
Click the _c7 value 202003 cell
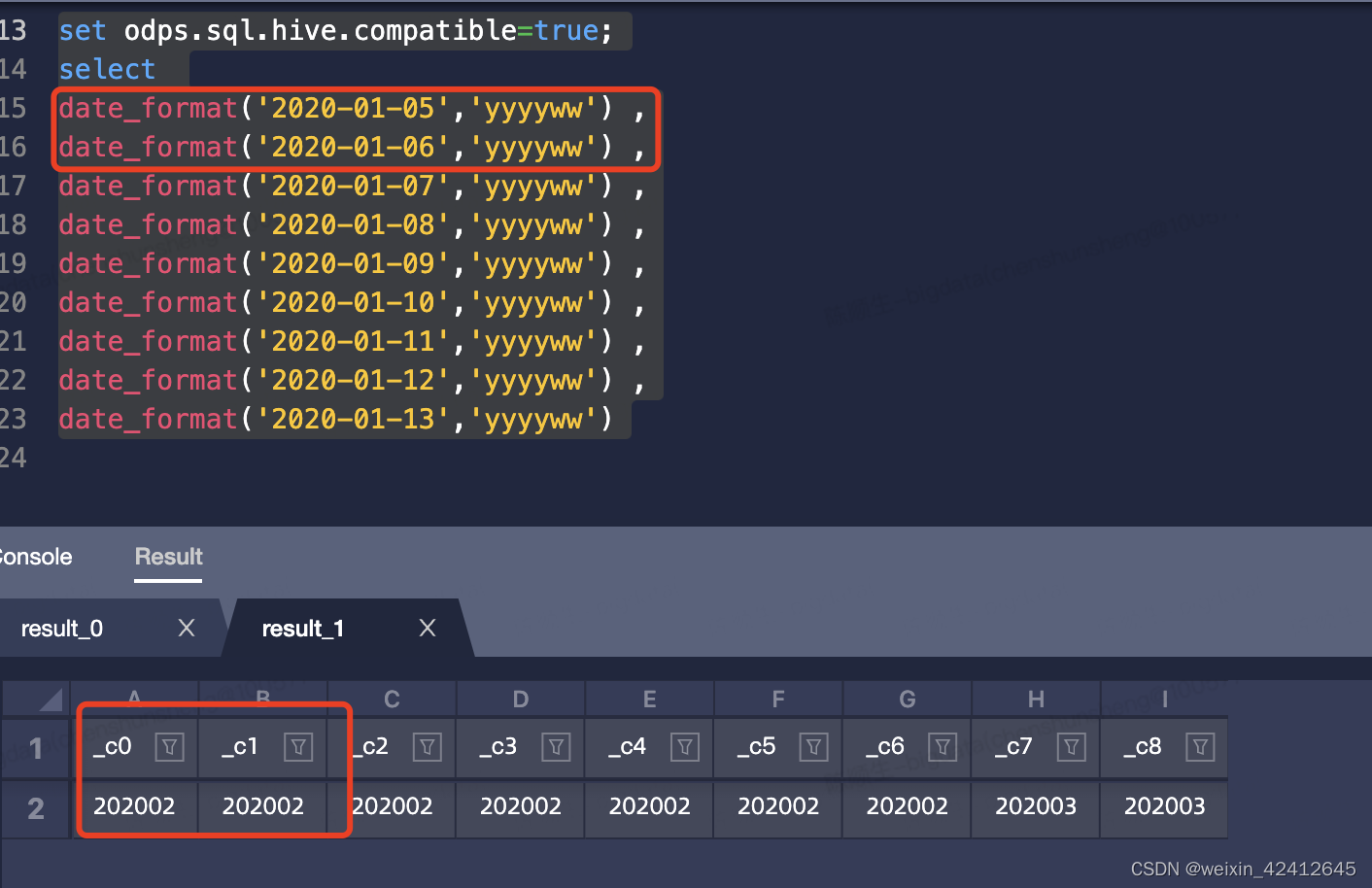click(x=1036, y=806)
